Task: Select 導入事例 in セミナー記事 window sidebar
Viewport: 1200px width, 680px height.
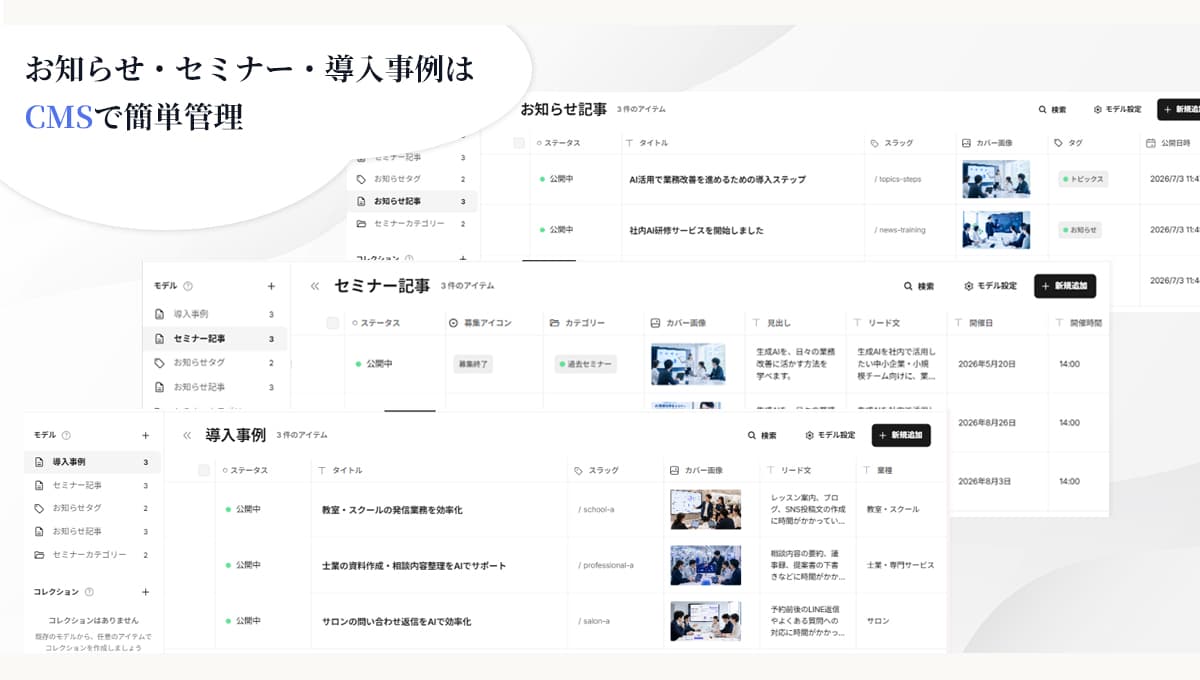Action: [x=215, y=314]
